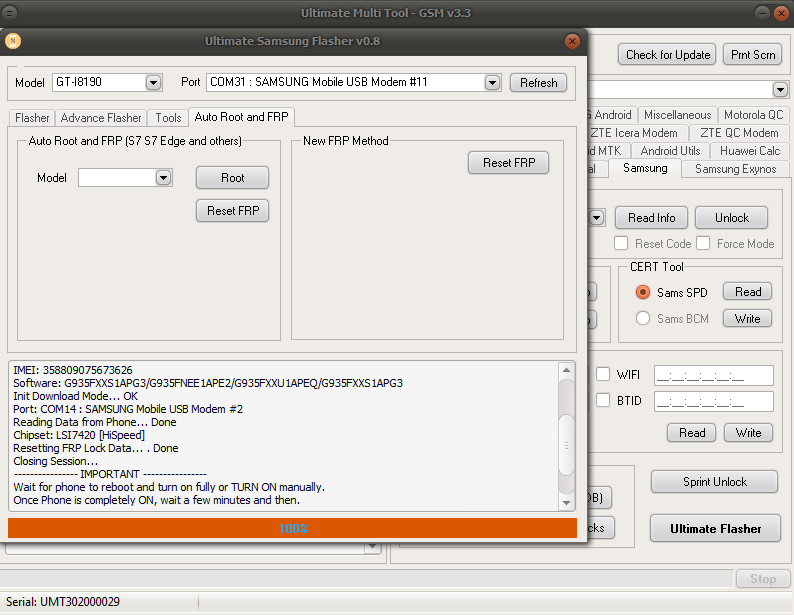This screenshot has width=794, height=615.
Task: Click CERT Tool Read button
Action: 747,292
